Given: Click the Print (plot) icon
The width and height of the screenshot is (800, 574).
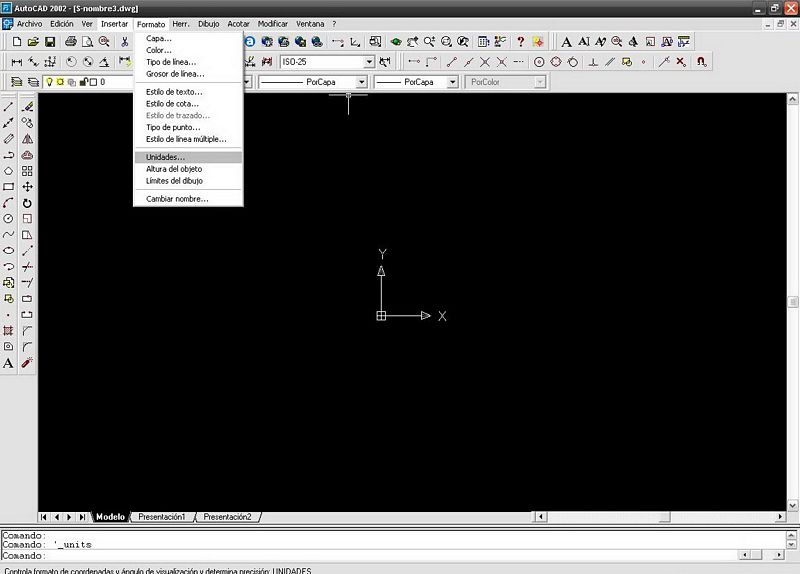Looking at the screenshot, I should point(71,42).
